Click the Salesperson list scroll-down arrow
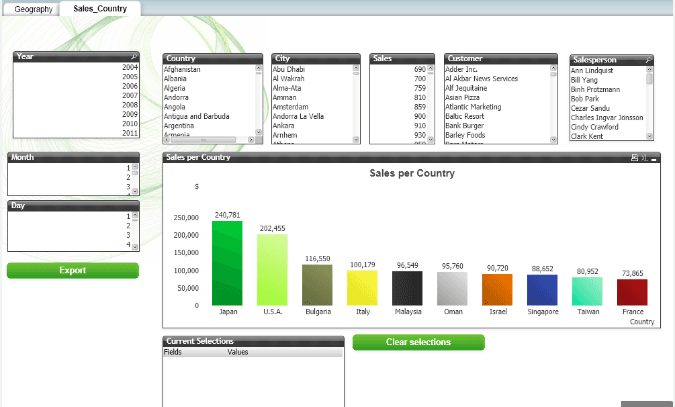This screenshot has width=675, height=407. coord(649,136)
